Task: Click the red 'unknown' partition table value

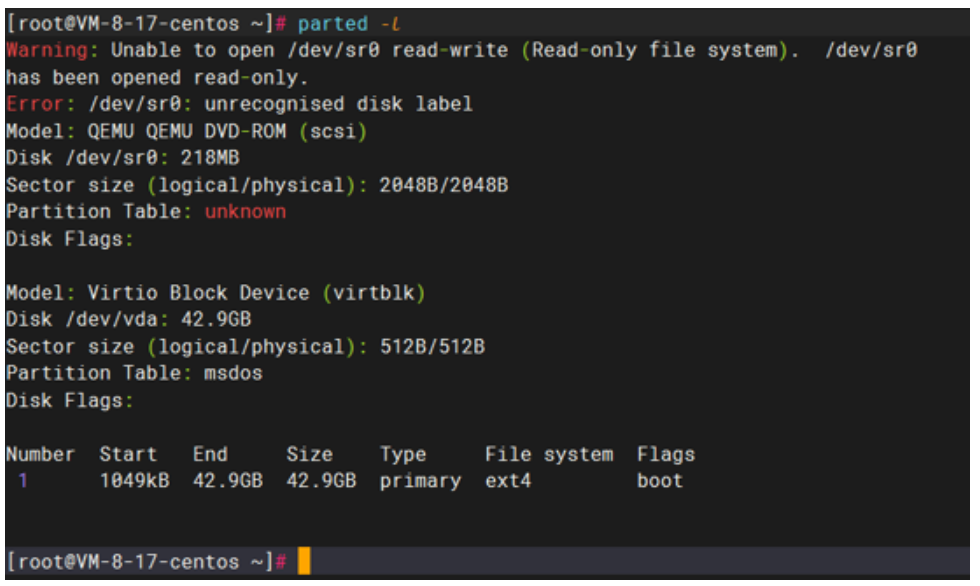Action: coord(245,212)
